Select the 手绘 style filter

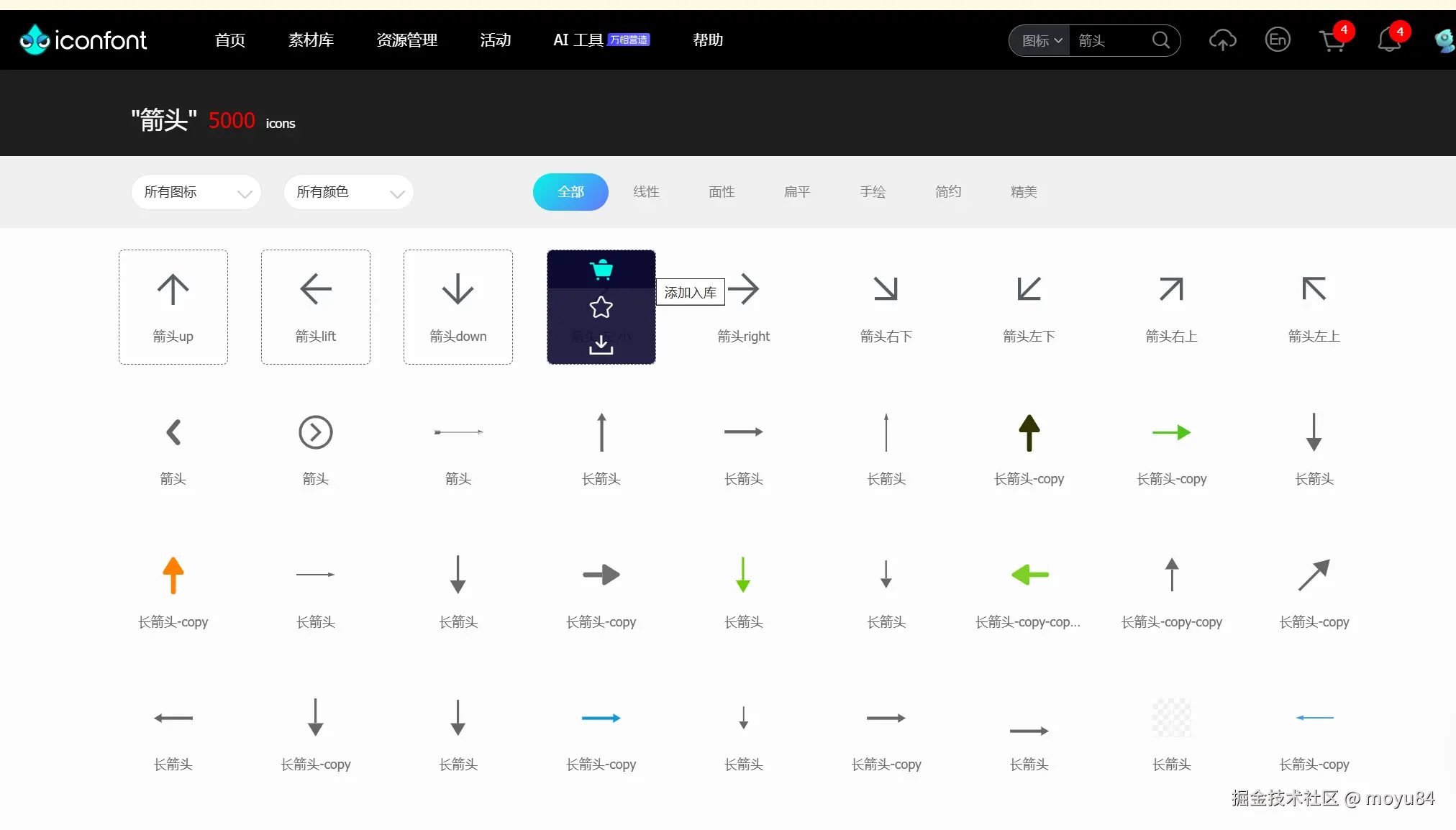coord(873,192)
